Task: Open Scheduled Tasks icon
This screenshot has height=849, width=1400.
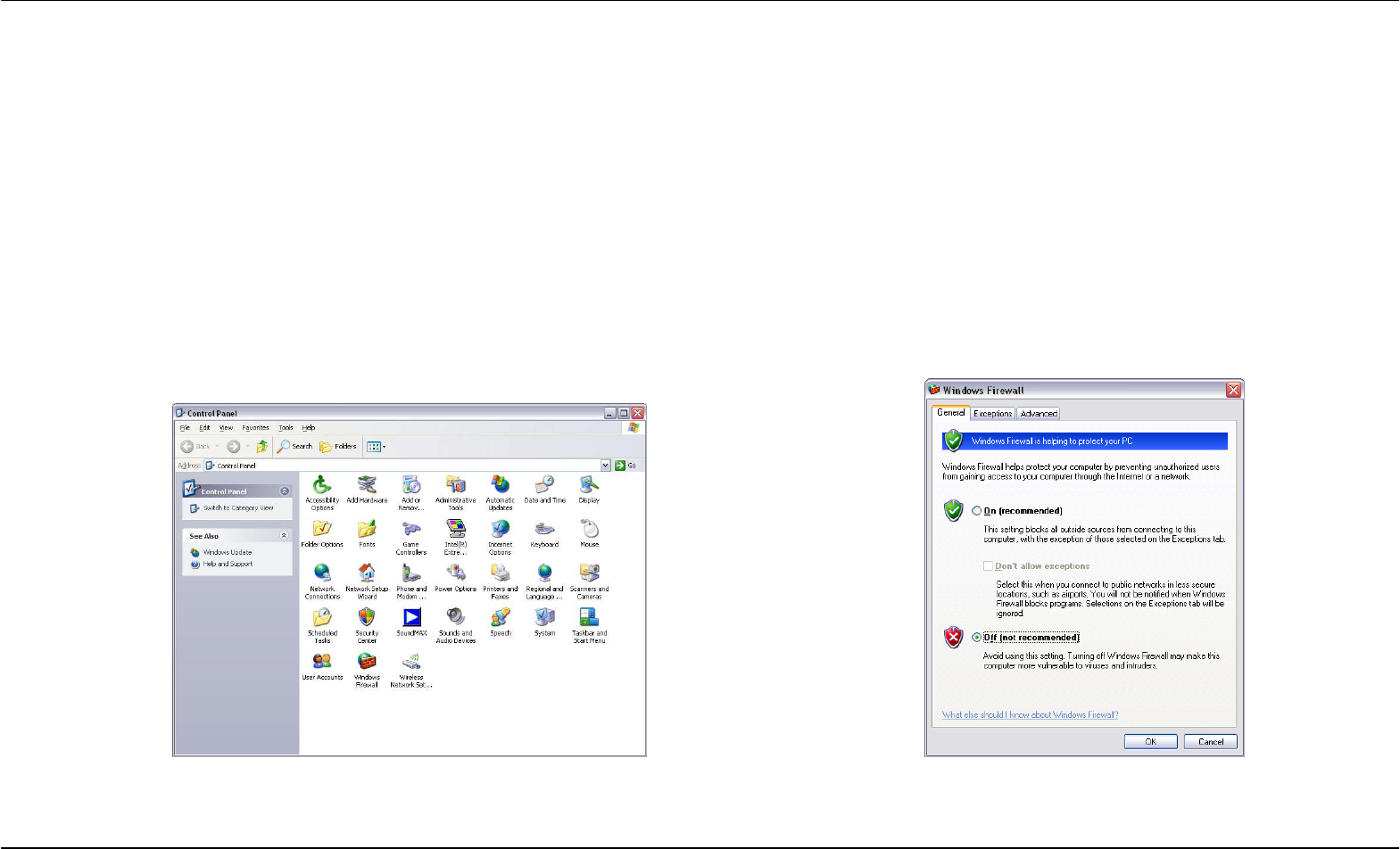Action: click(322, 625)
